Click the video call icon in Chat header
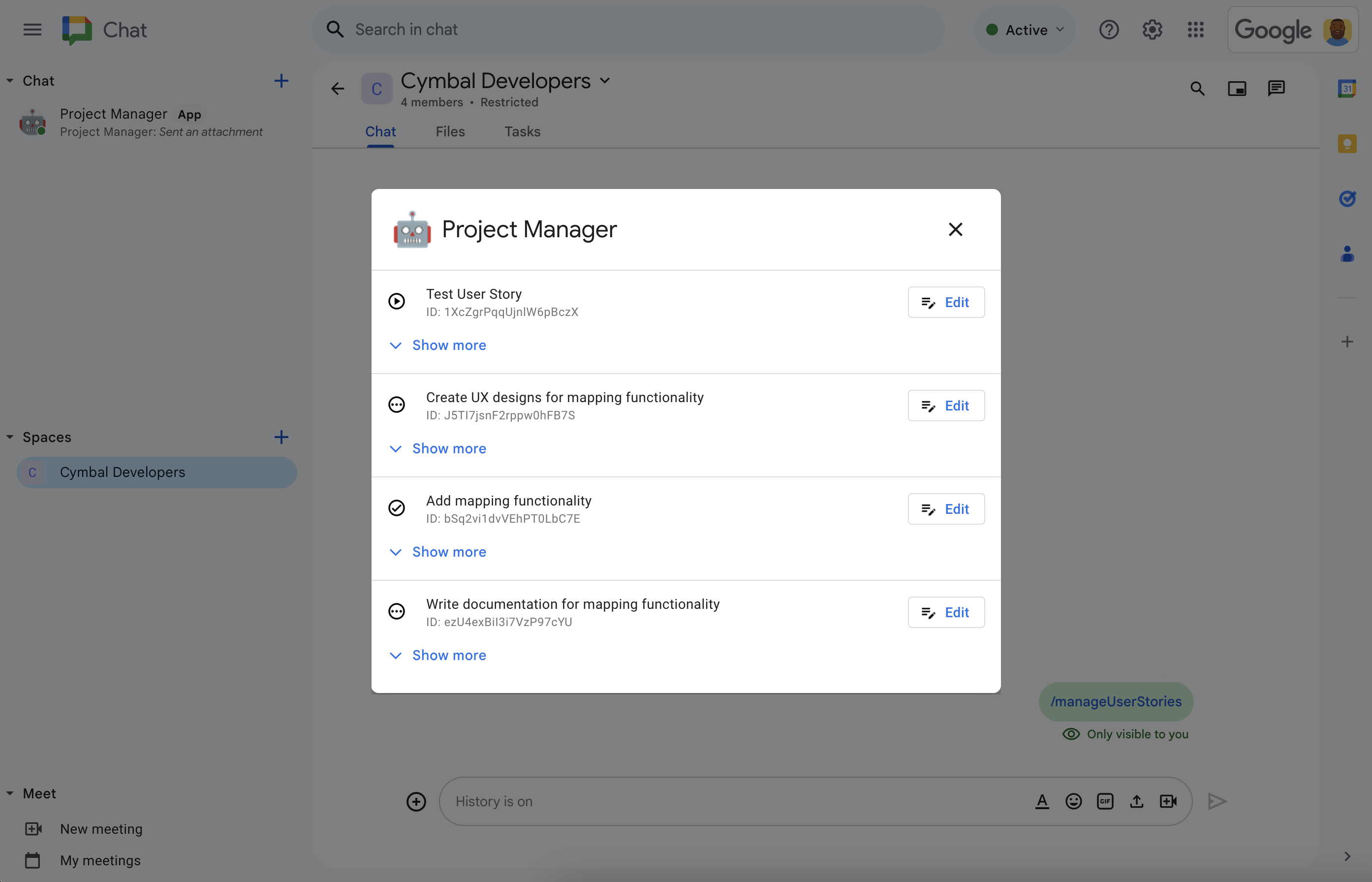 pyautogui.click(x=1237, y=89)
